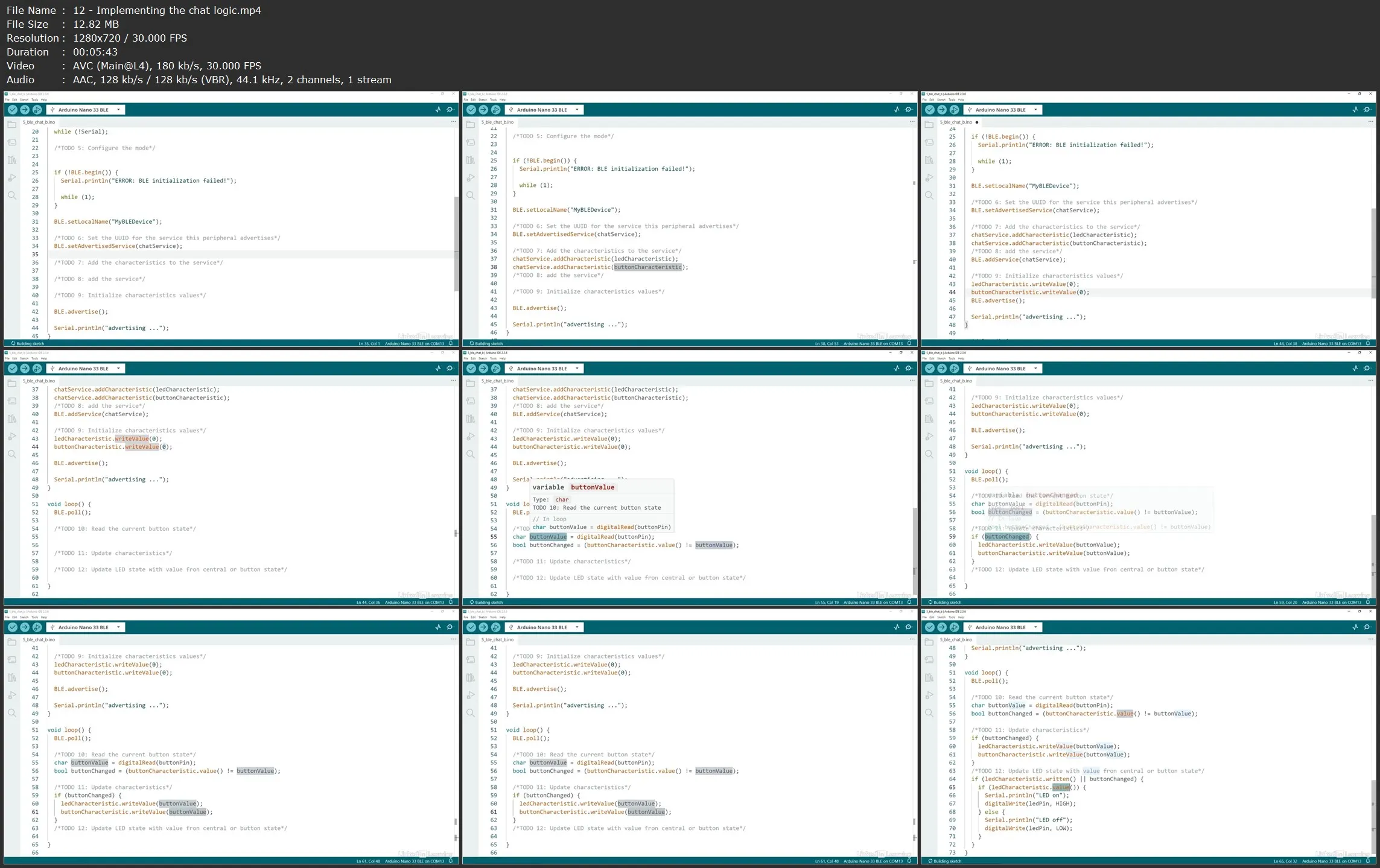
Task: Click status 'Arduino Nano 33 BLE on COM13' in first frame
Action: (415, 344)
